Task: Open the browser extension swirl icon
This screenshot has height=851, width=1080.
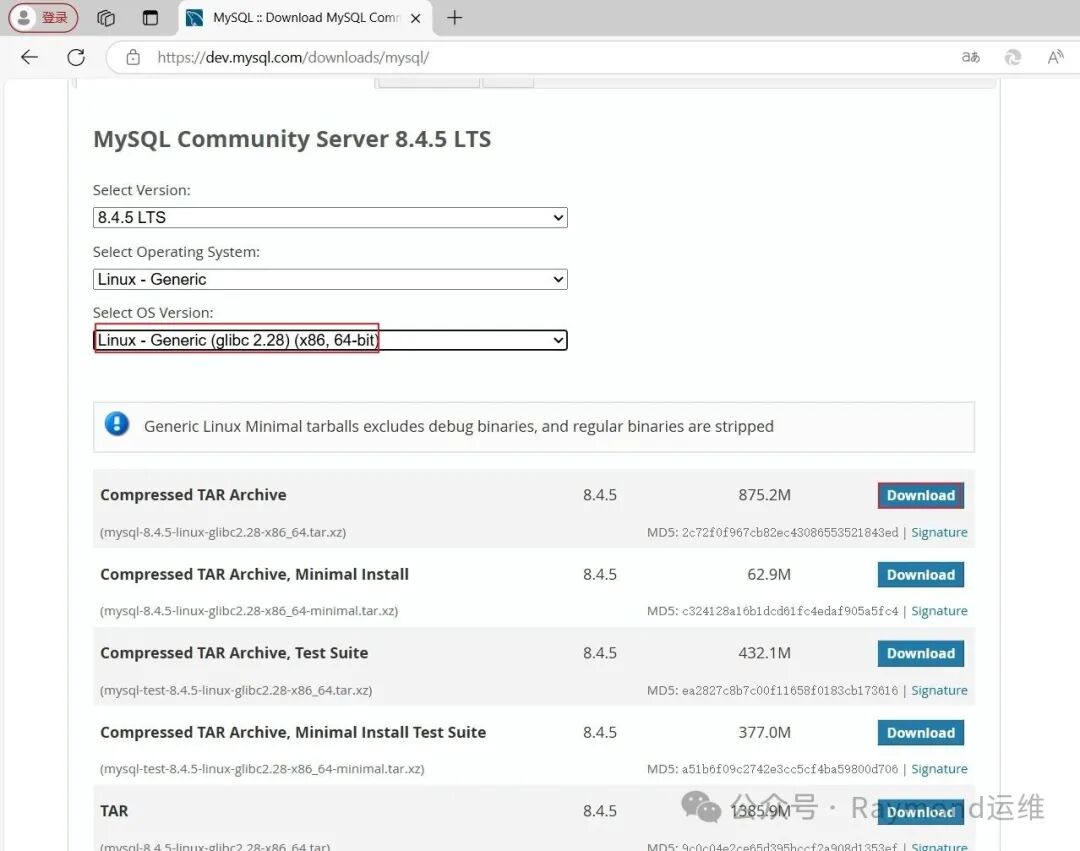Action: coord(1012,57)
